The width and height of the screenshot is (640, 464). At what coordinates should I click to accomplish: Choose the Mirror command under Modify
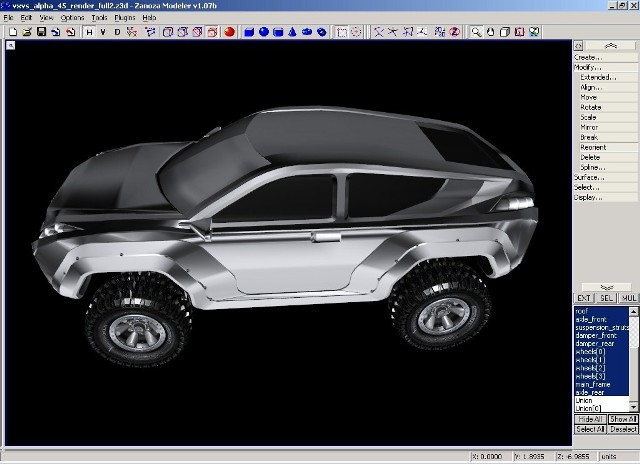point(590,127)
